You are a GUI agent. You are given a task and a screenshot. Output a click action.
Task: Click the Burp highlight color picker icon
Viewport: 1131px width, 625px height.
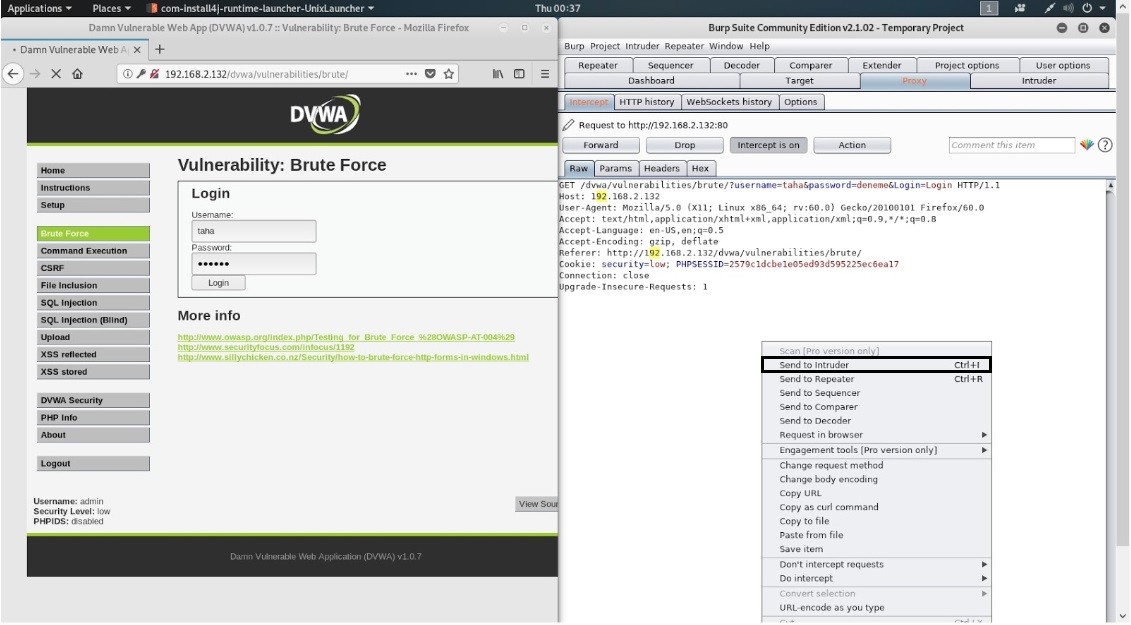(1087, 145)
